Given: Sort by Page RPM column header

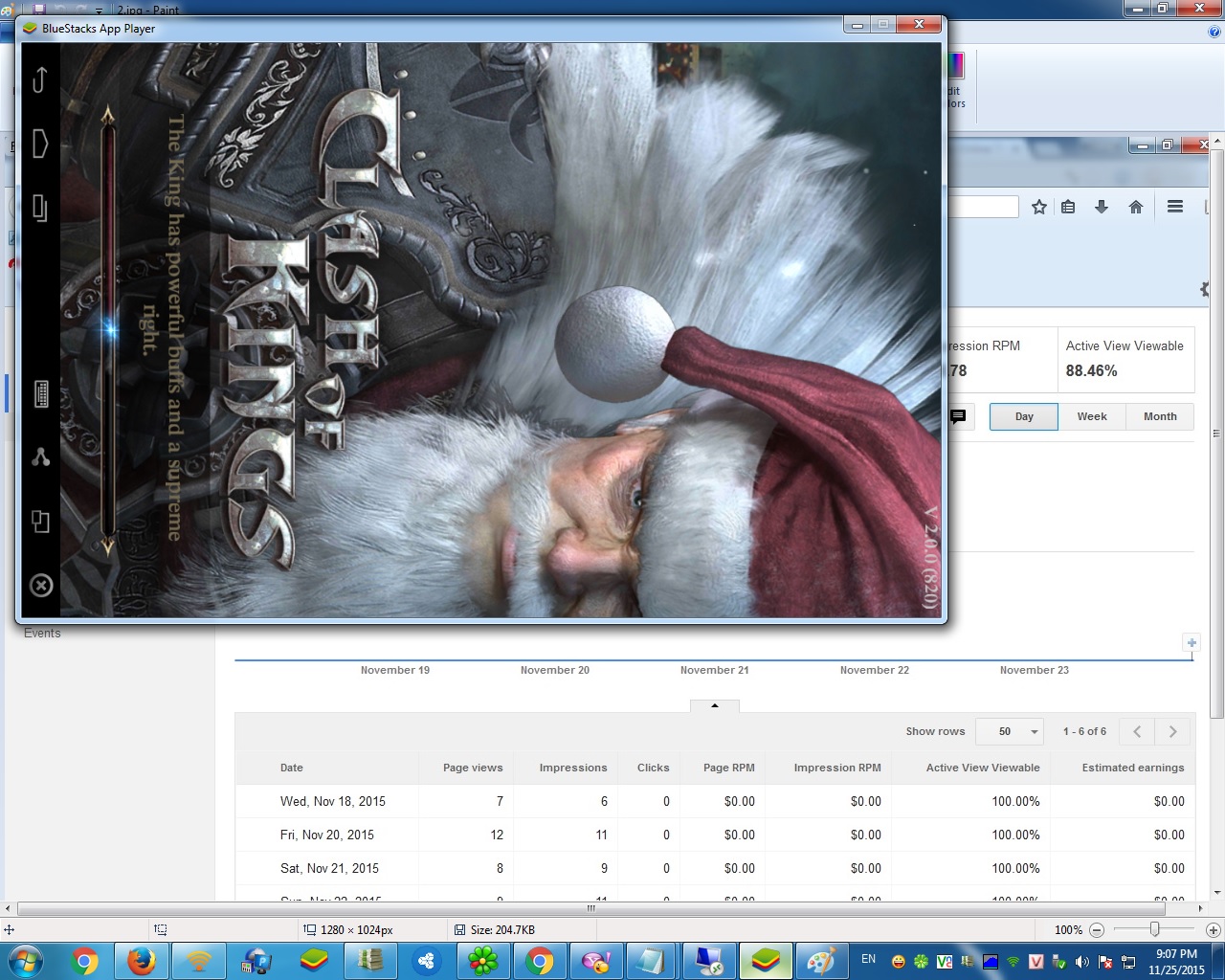Looking at the screenshot, I should (x=729, y=768).
